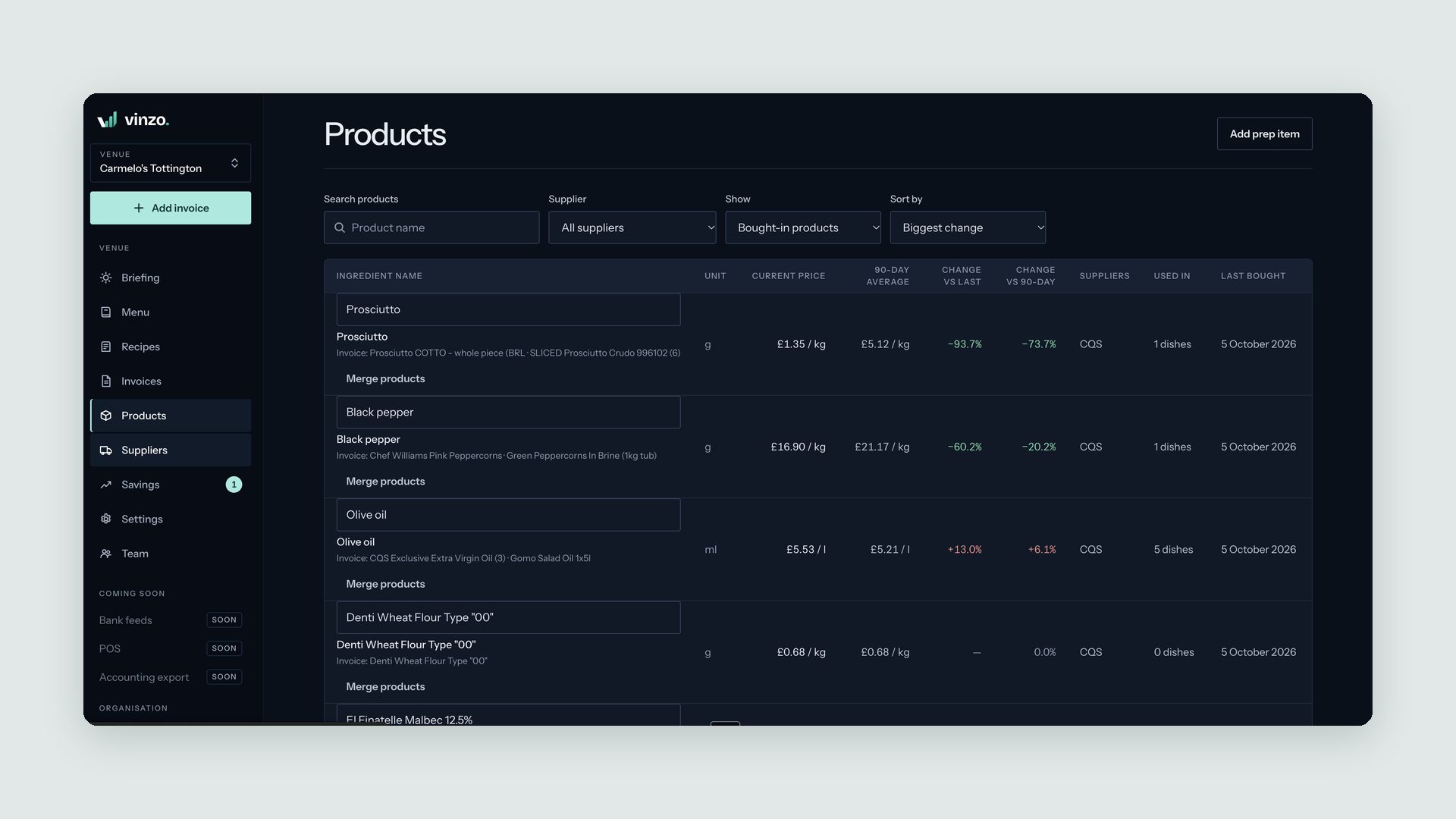
Task: Edit the Denti Wheat Flour name field
Action: [508, 617]
